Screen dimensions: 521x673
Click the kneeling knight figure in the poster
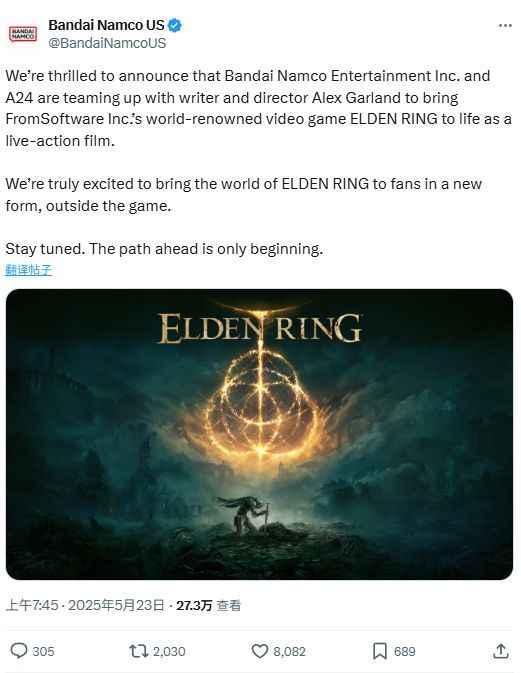[x=245, y=514]
